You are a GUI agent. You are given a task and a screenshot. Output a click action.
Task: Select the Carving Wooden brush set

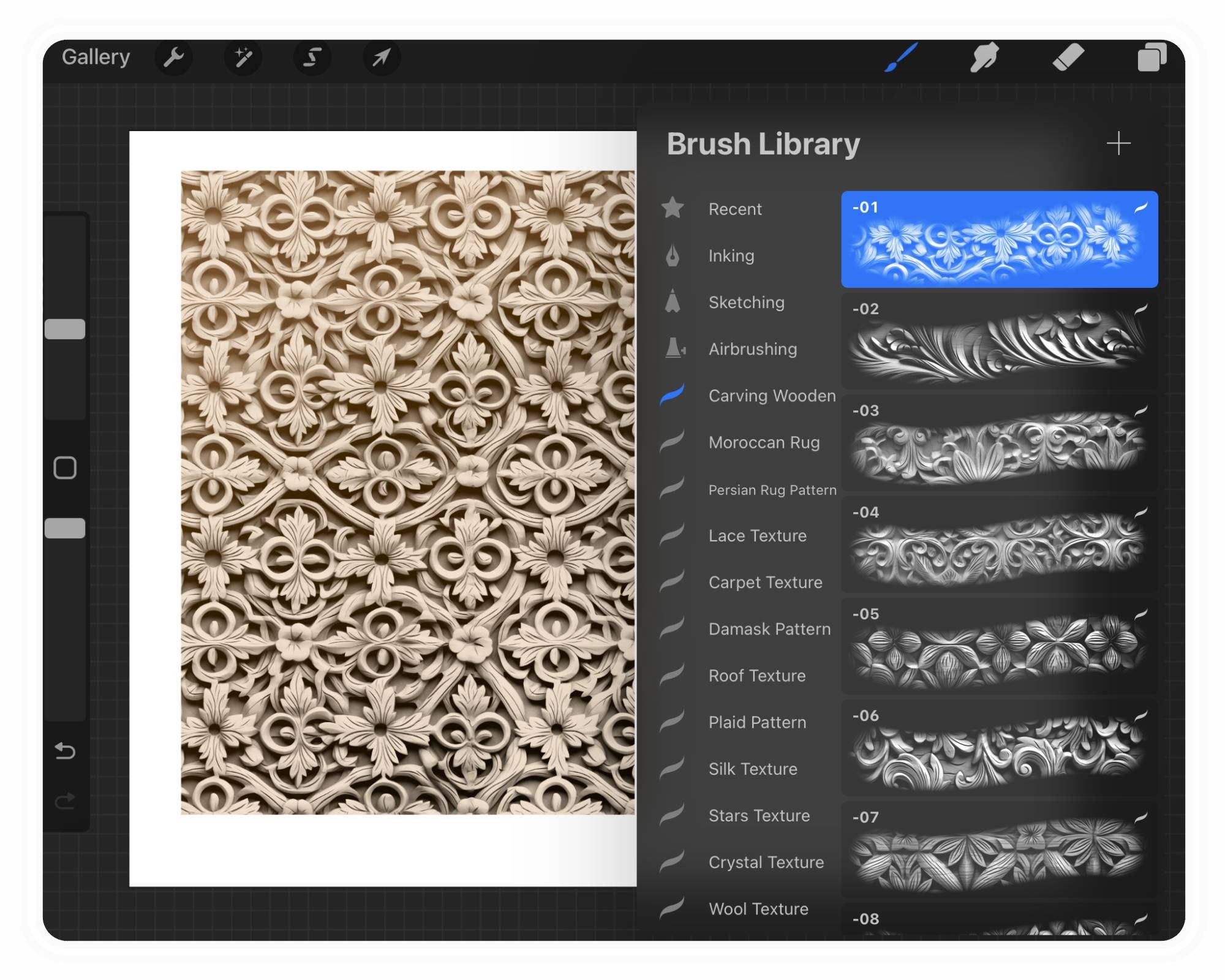click(771, 396)
